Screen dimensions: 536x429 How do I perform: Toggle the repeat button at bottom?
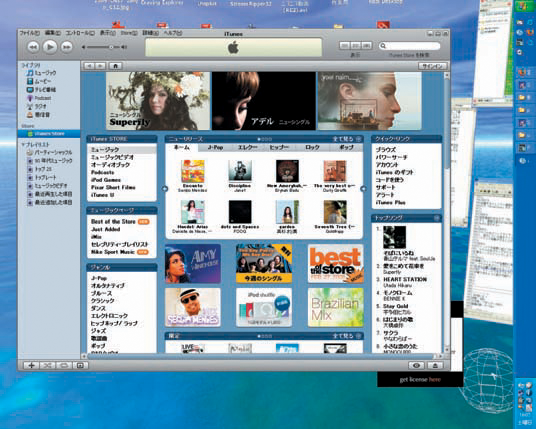click(64, 365)
